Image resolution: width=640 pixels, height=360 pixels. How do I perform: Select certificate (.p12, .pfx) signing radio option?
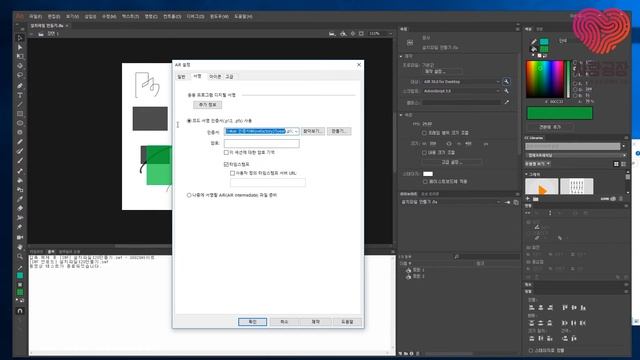click(x=189, y=121)
